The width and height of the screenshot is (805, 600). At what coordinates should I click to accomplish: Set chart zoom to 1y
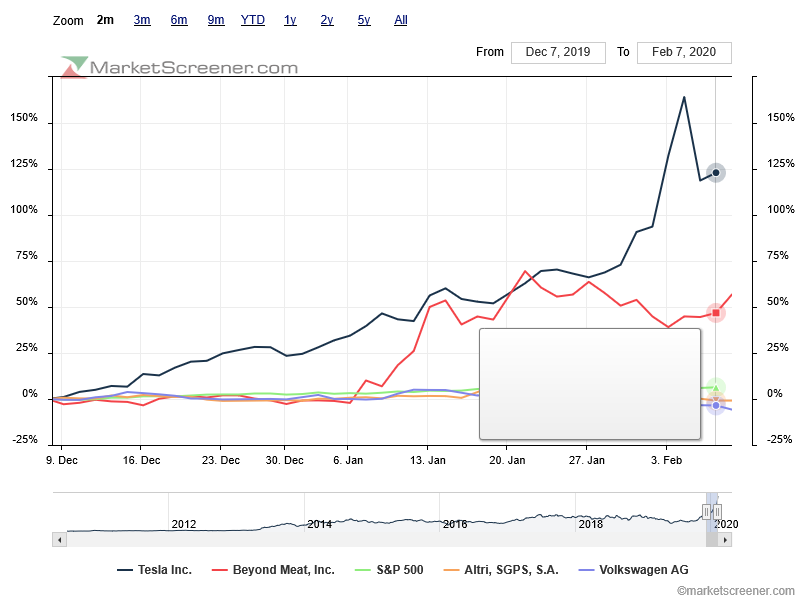(x=290, y=20)
